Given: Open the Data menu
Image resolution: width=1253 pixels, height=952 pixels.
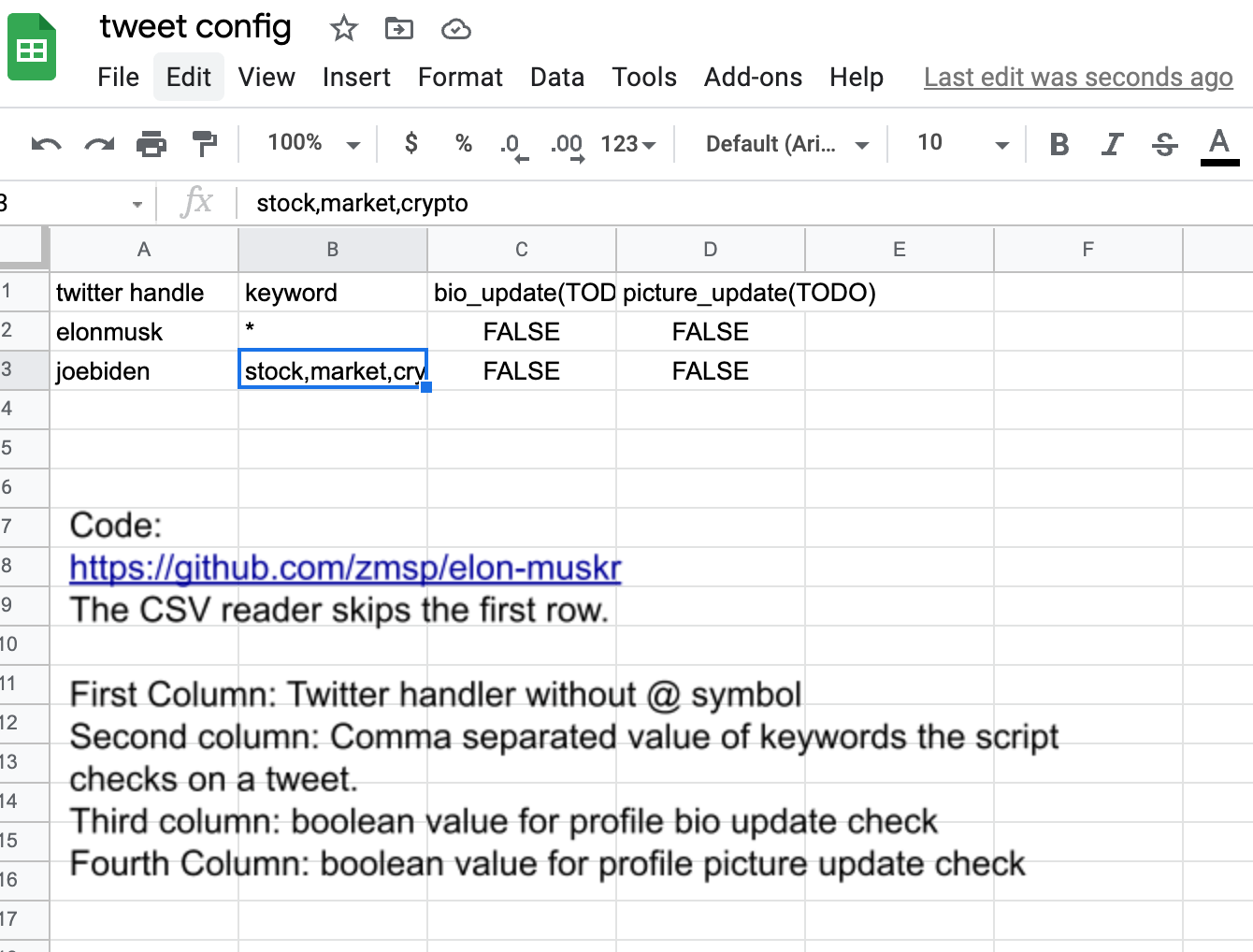Looking at the screenshot, I should [x=557, y=77].
